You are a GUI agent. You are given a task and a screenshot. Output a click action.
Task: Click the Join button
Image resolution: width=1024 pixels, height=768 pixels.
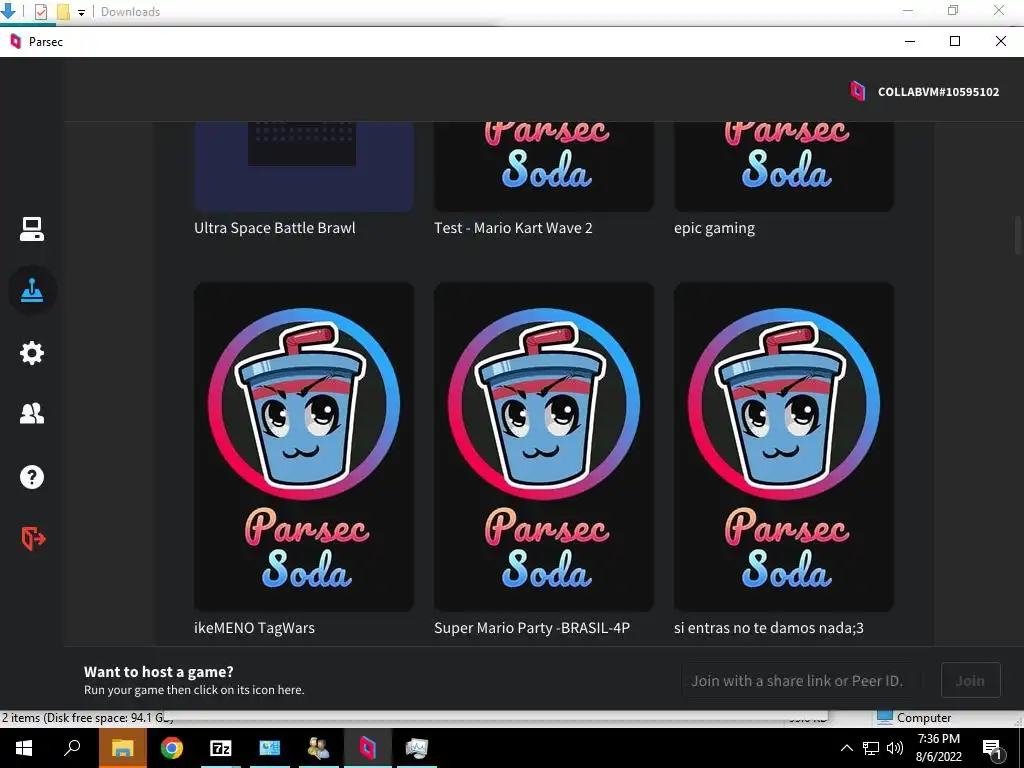point(970,680)
